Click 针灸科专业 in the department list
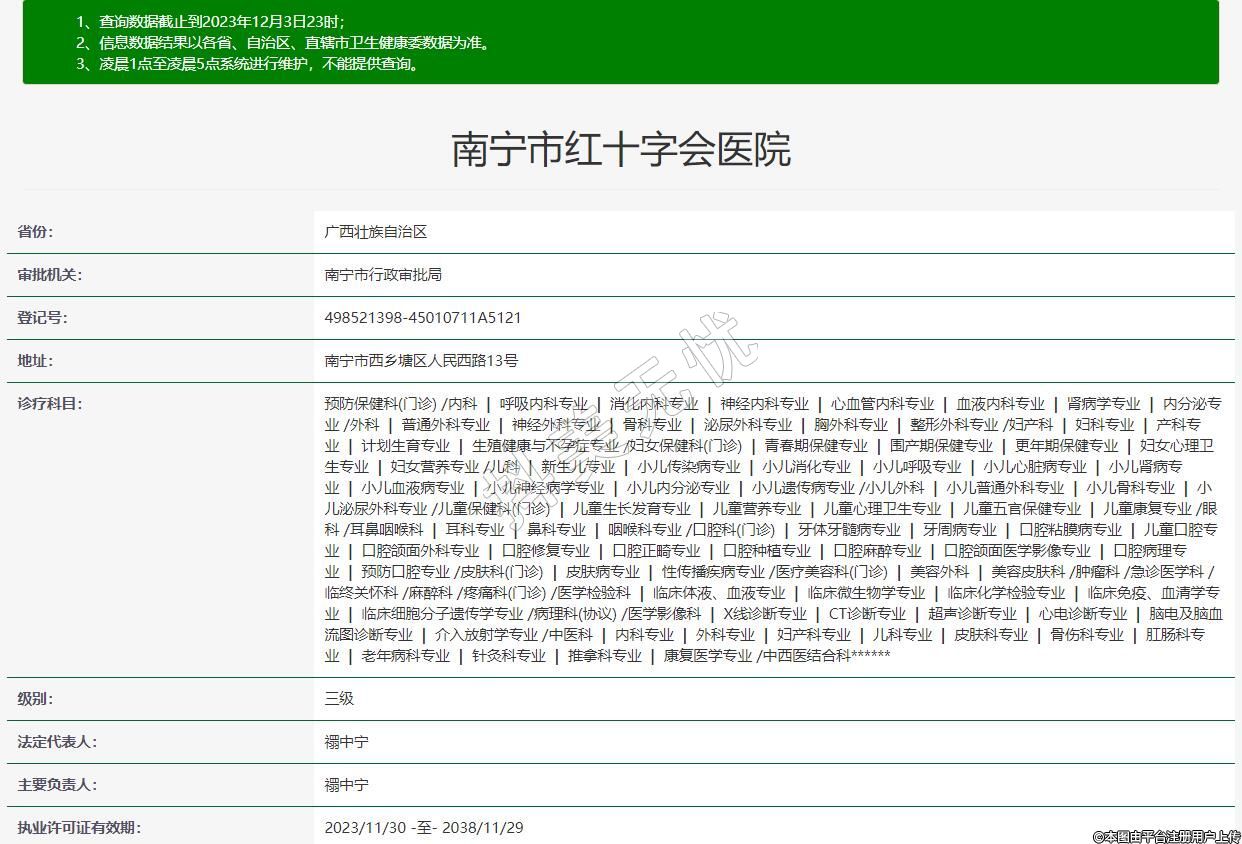Viewport: 1242px width, 844px height. 509,656
